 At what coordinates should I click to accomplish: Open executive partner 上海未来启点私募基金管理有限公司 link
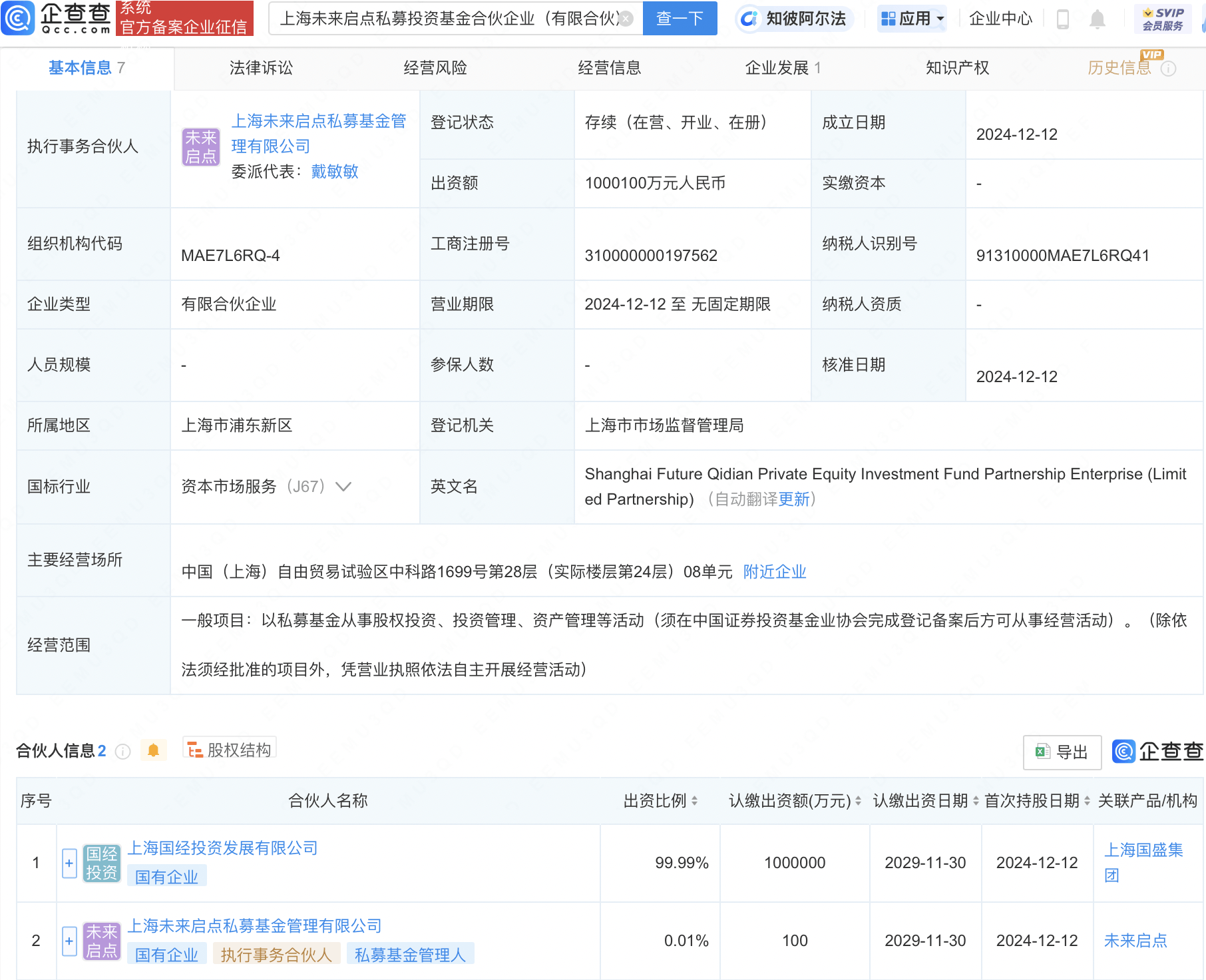tap(318, 134)
